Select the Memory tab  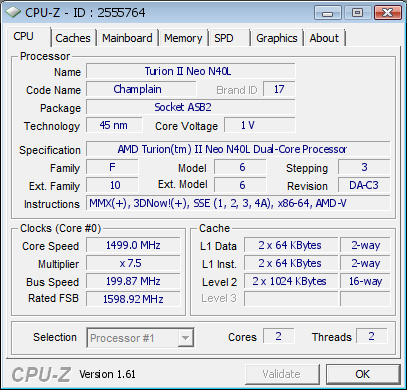(183, 38)
